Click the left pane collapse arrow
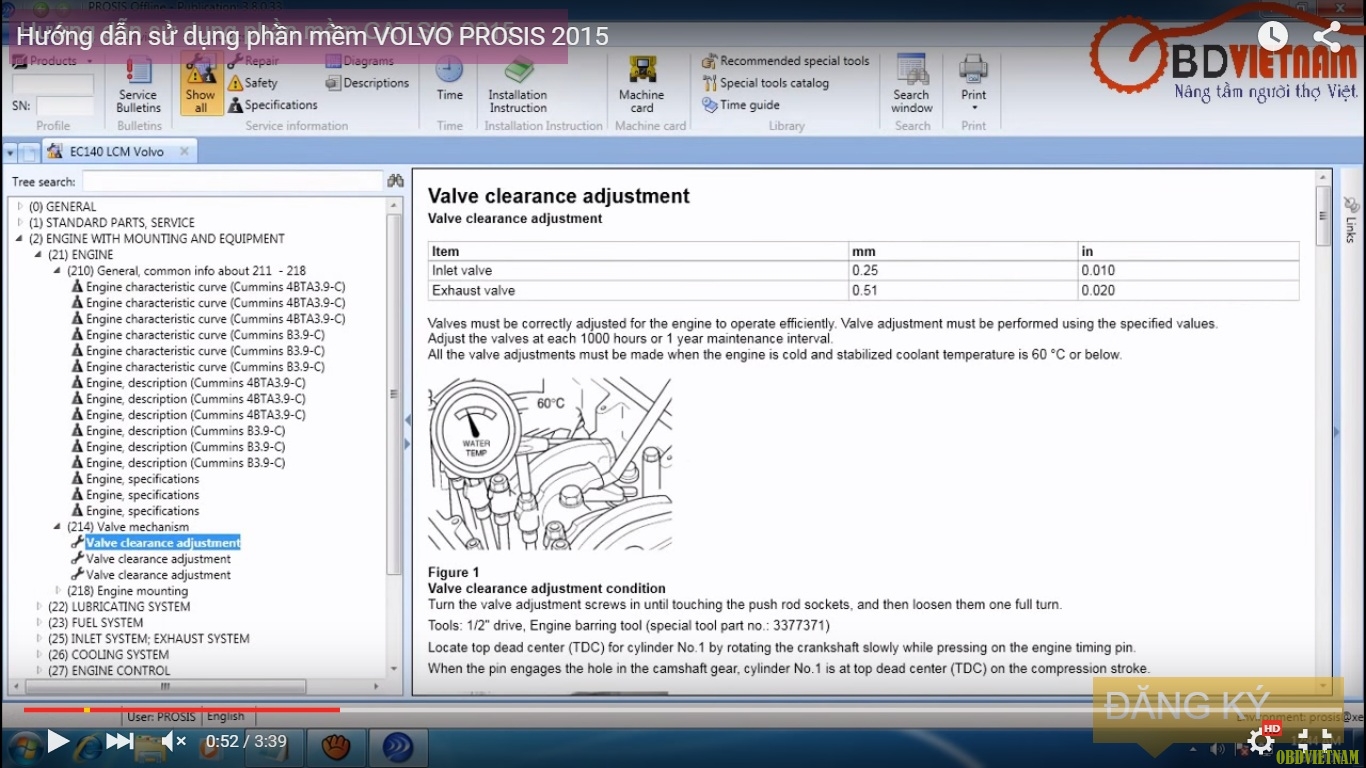1366x768 pixels. point(408,420)
